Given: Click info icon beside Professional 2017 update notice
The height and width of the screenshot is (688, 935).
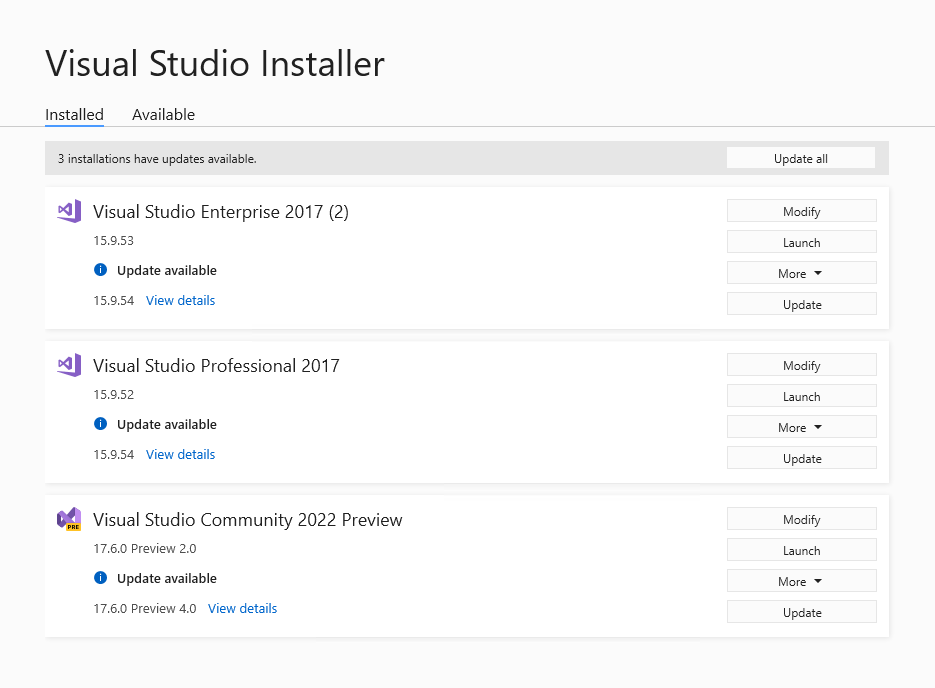Looking at the screenshot, I should pos(101,424).
